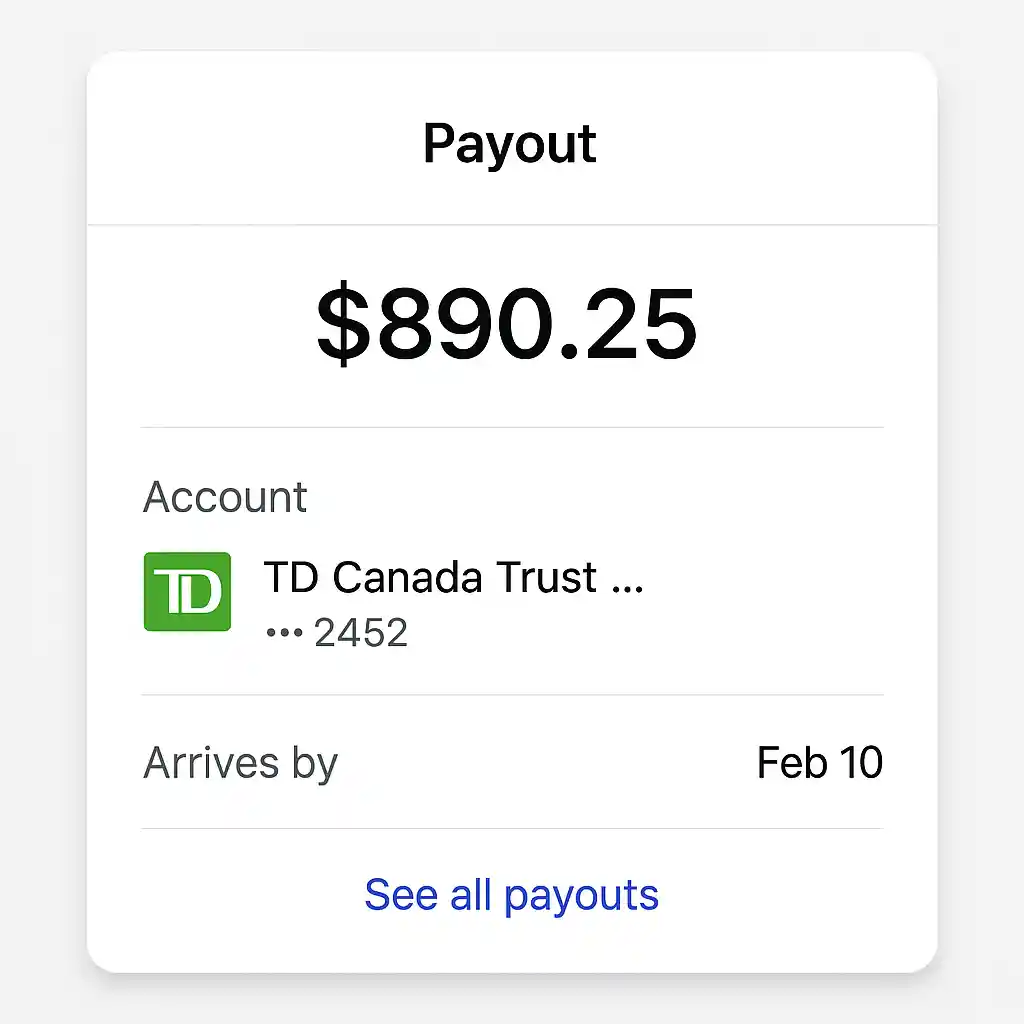Click the Arrives by label

[241, 762]
